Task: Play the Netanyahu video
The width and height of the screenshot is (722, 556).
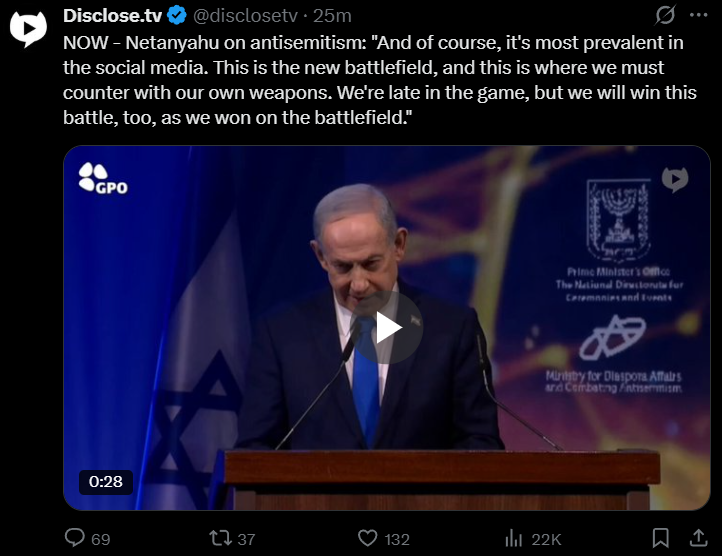Action: pos(387,328)
